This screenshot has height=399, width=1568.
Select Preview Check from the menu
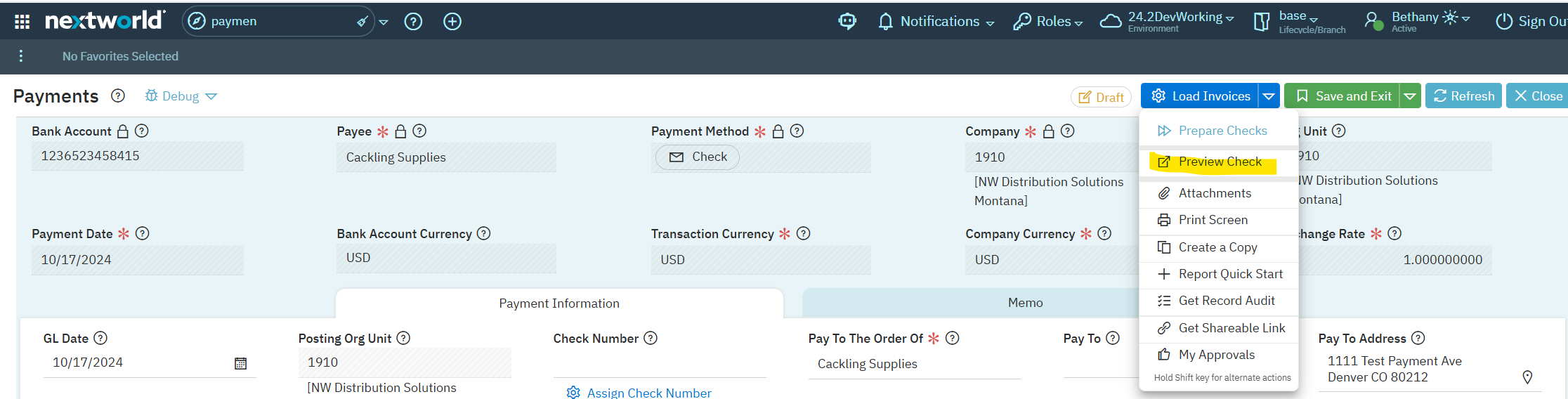point(1220,162)
